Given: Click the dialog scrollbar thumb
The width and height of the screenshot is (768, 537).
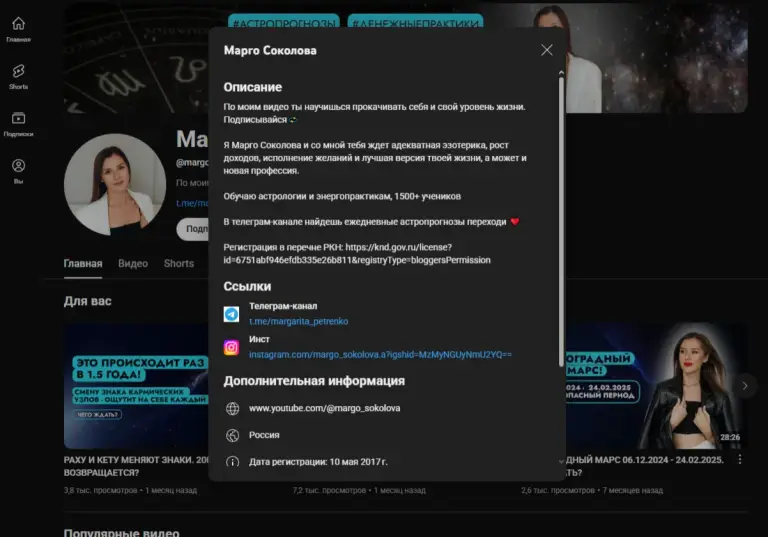Looking at the screenshot, I should coord(561,220).
